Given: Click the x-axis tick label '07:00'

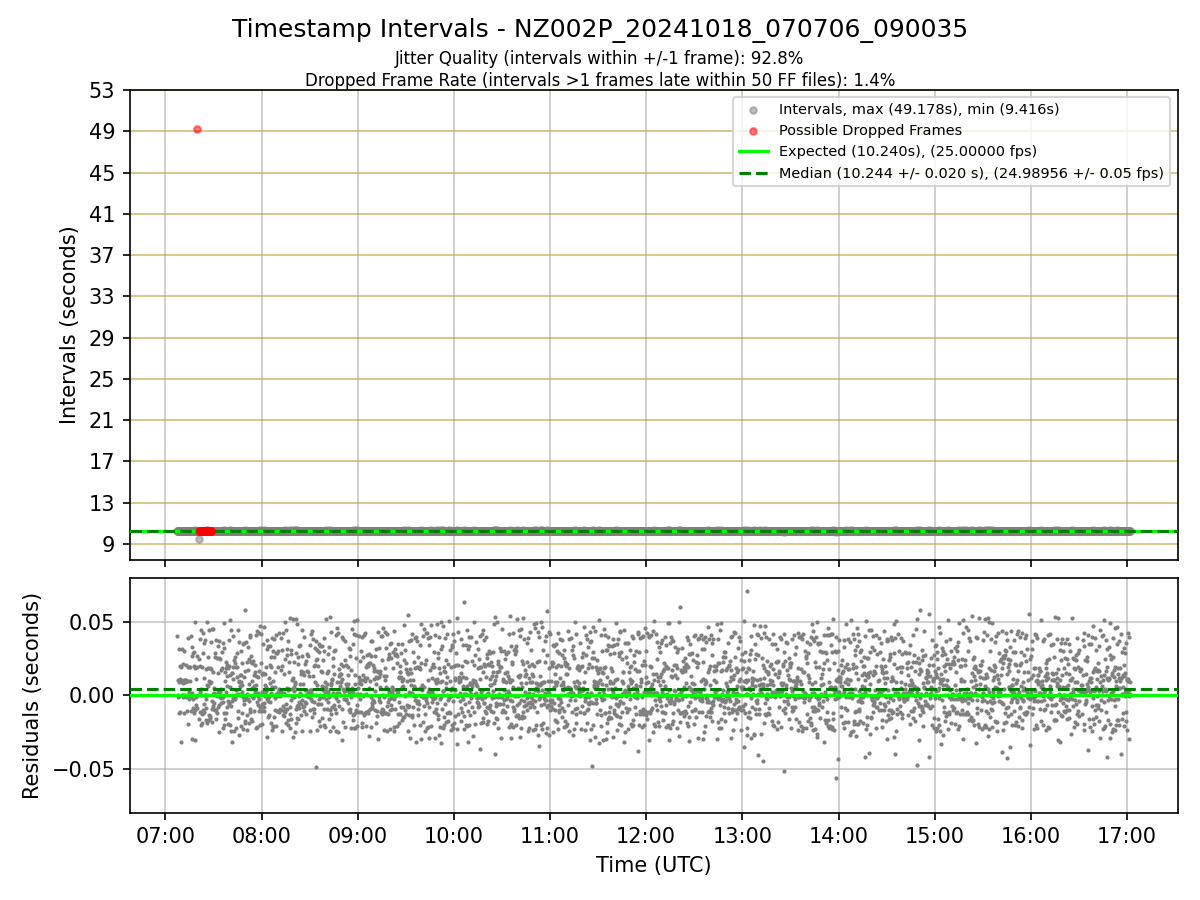Looking at the screenshot, I should [x=165, y=835].
